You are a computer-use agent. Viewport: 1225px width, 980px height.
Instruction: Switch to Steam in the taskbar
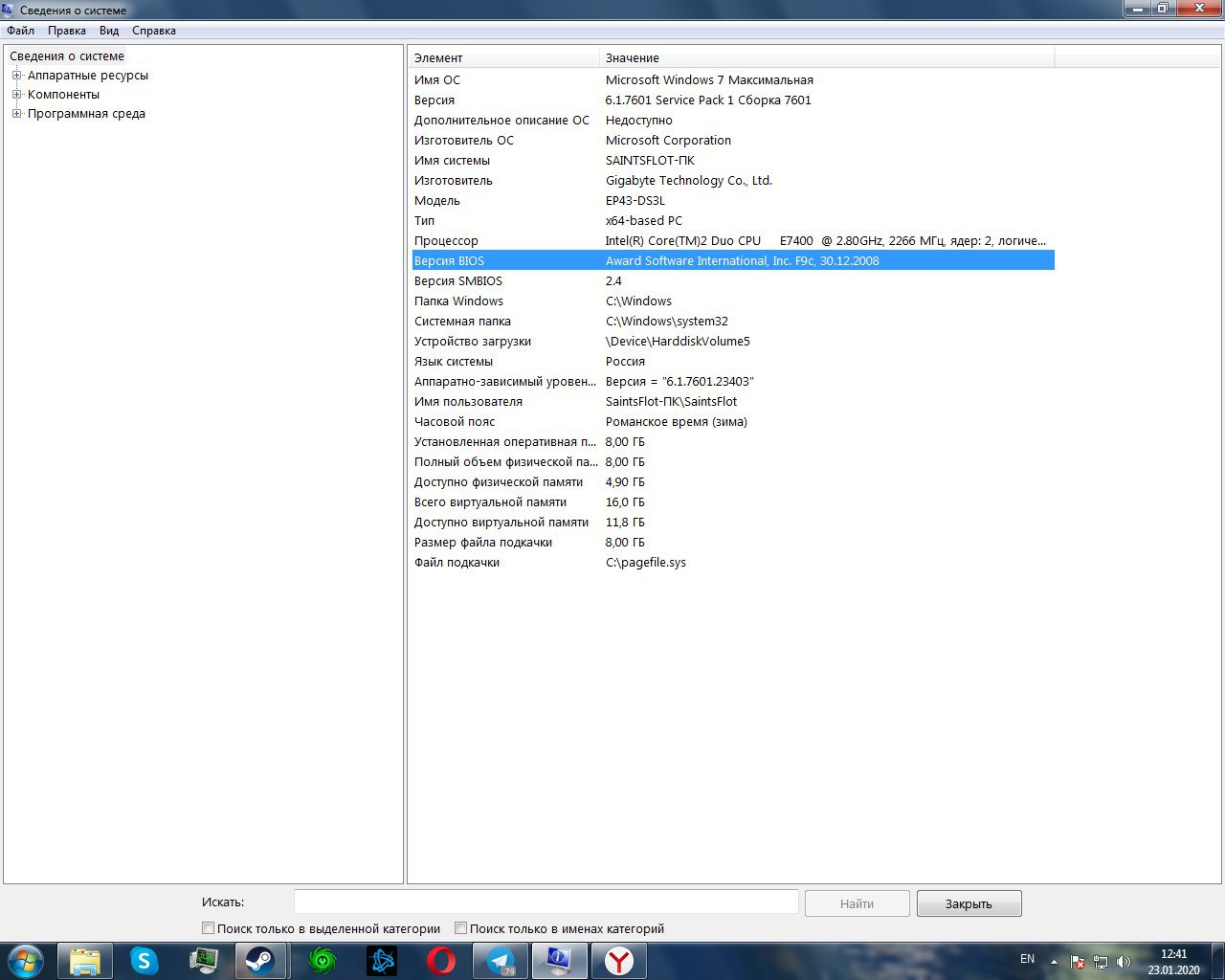[x=261, y=961]
